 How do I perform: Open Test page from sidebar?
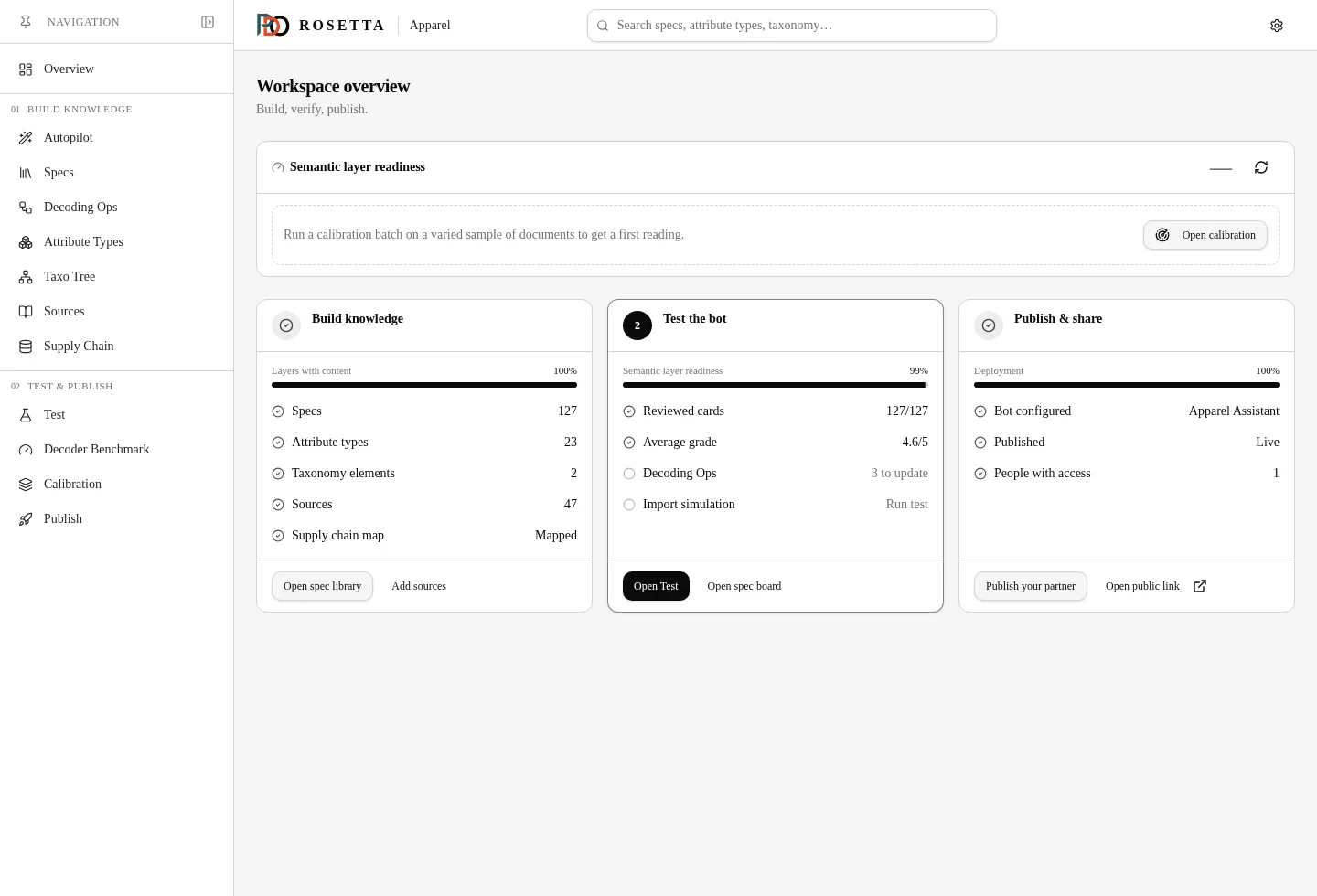pyautogui.click(x=117, y=415)
